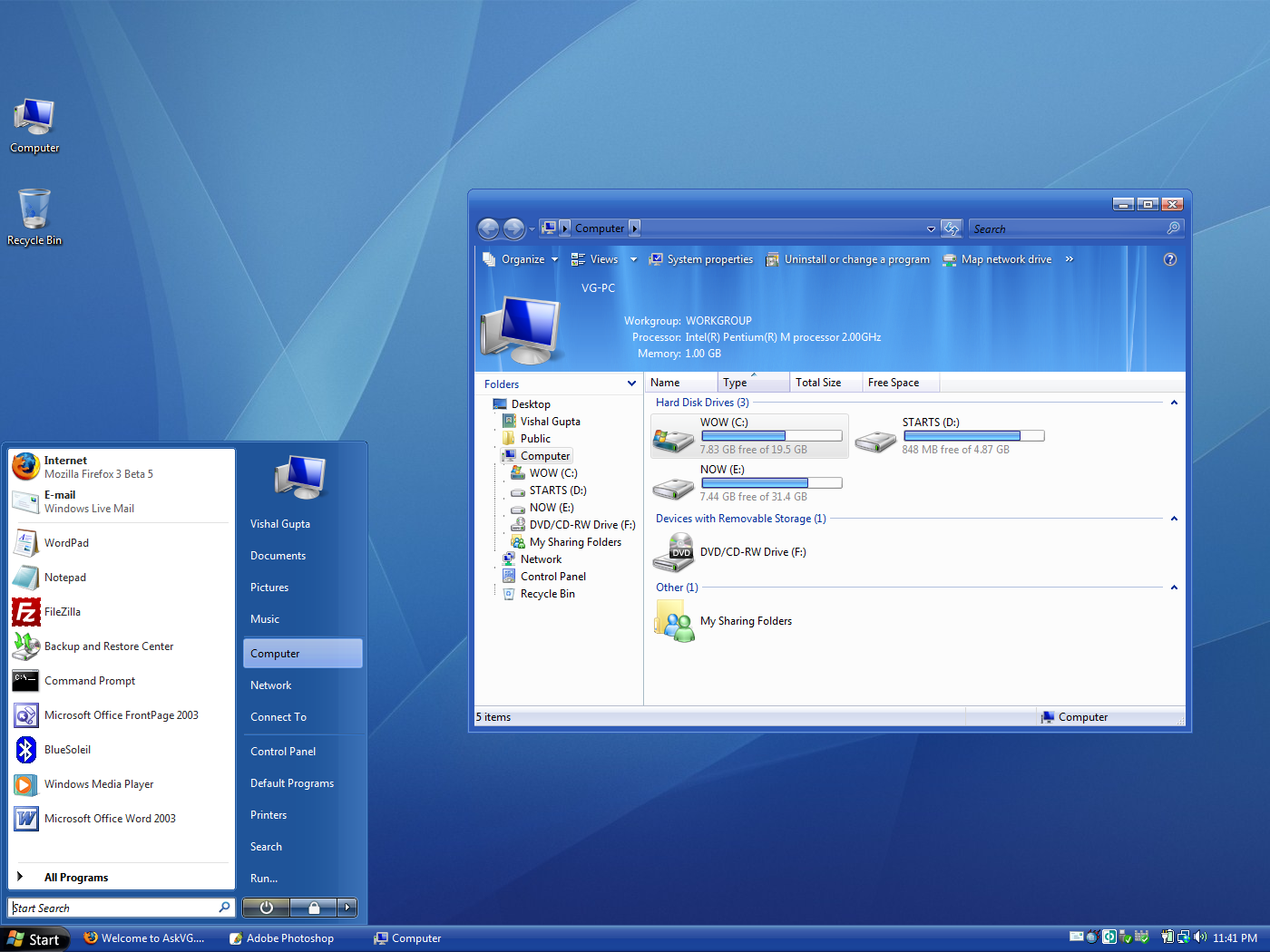Open the DVD/CD-RW Drive (F:) icon
The height and width of the screenshot is (952, 1270).
672,552
